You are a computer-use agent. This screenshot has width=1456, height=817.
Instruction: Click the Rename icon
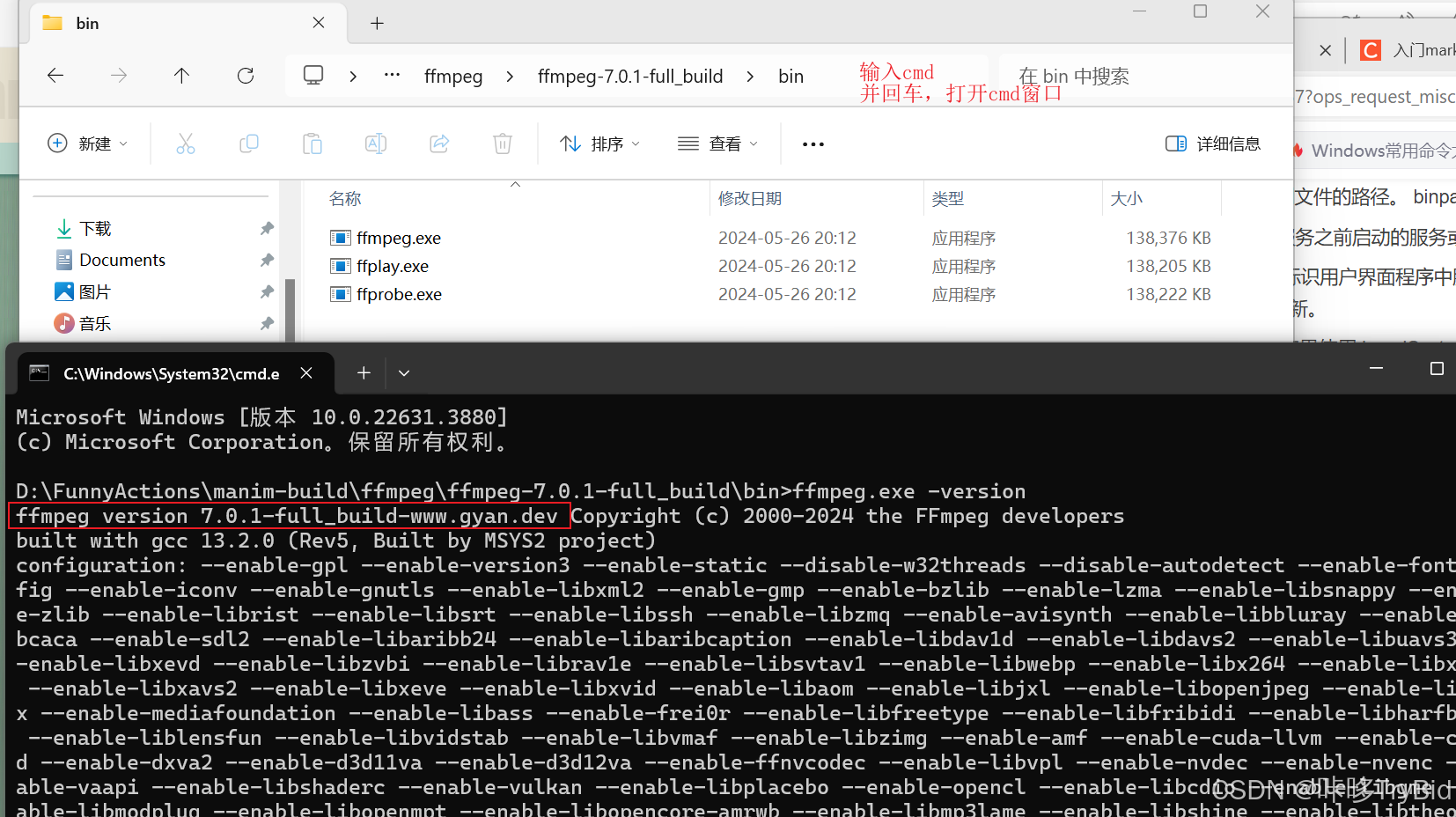coord(376,144)
